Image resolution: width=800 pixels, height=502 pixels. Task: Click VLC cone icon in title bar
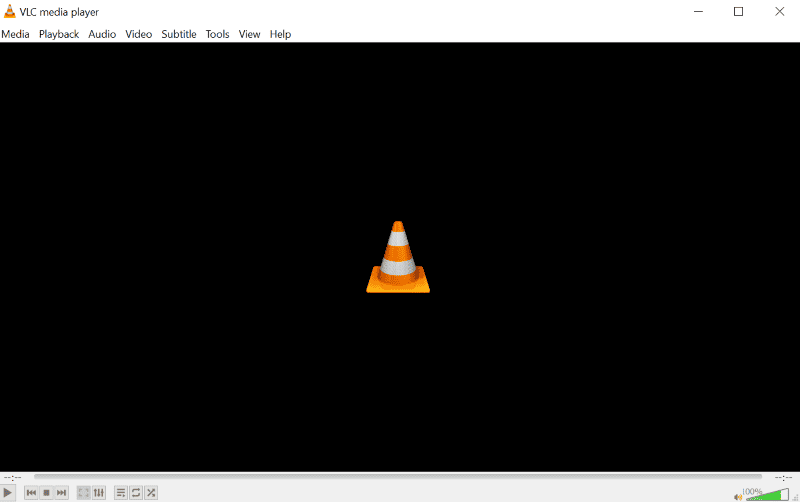click(10, 11)
